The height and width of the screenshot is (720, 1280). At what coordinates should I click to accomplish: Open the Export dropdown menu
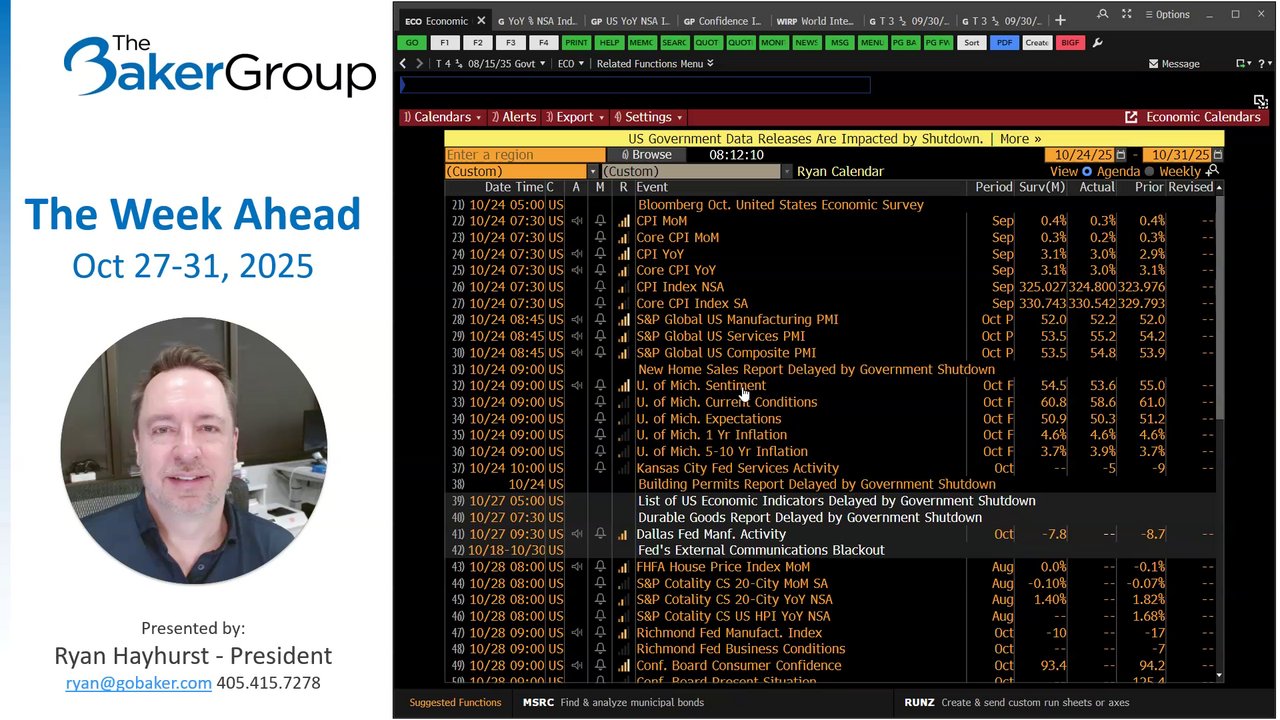573,117
